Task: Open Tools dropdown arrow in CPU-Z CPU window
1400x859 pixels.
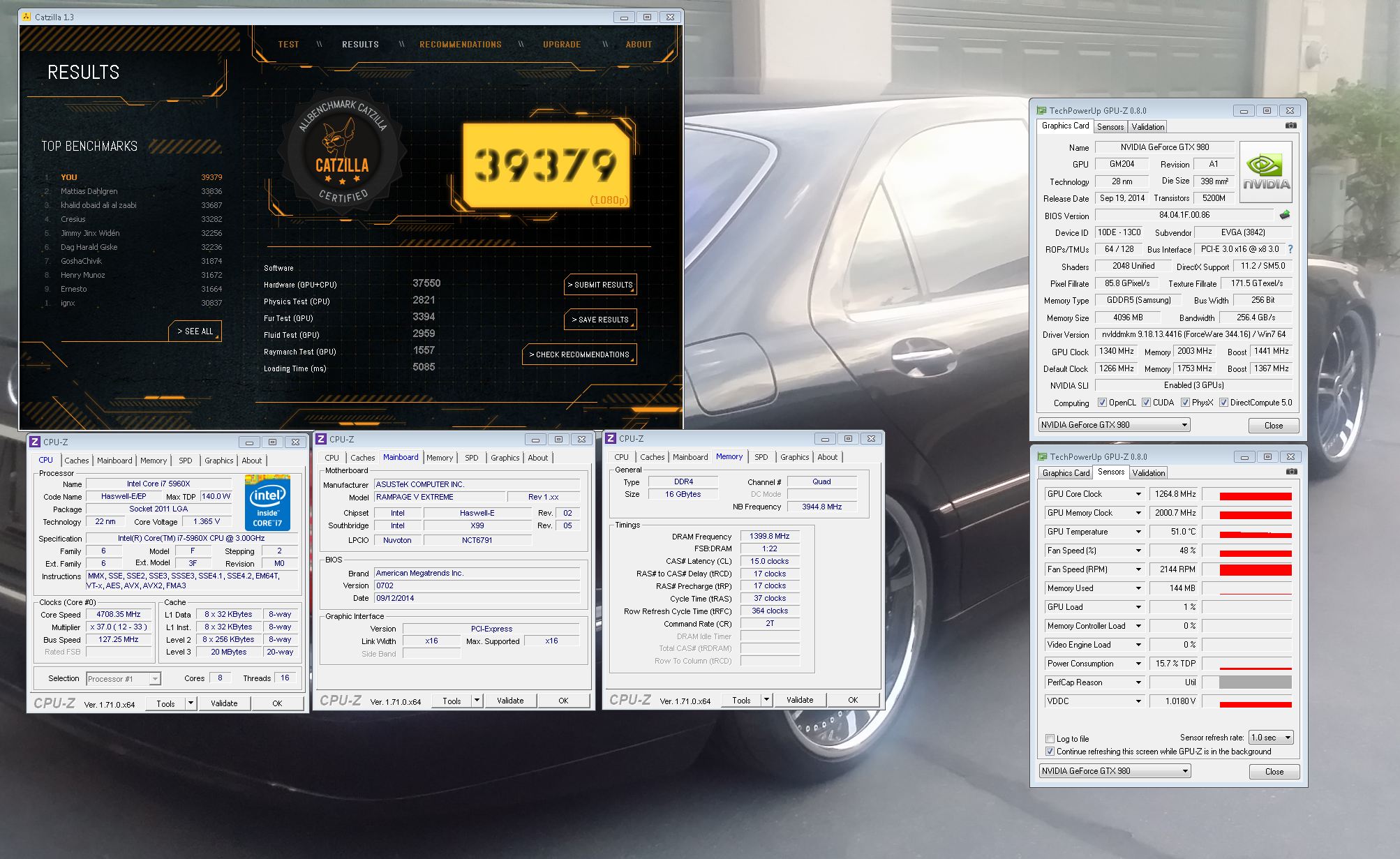Action: [x=191, y=703]
